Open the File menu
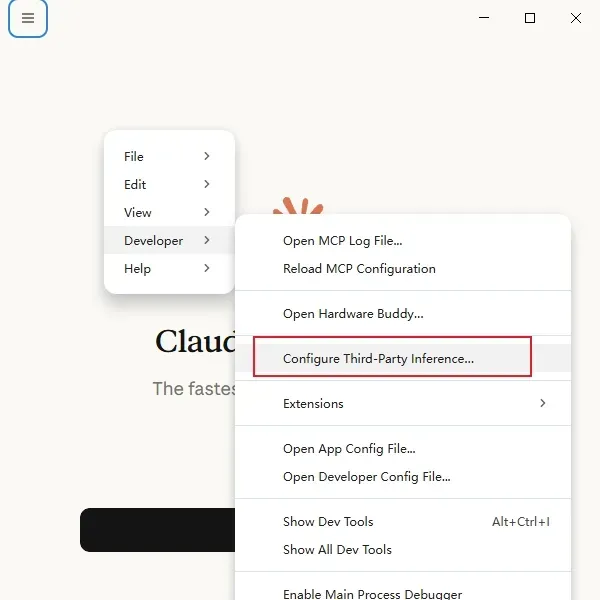This screenshot has height=600, width=600. coord(169,156)
